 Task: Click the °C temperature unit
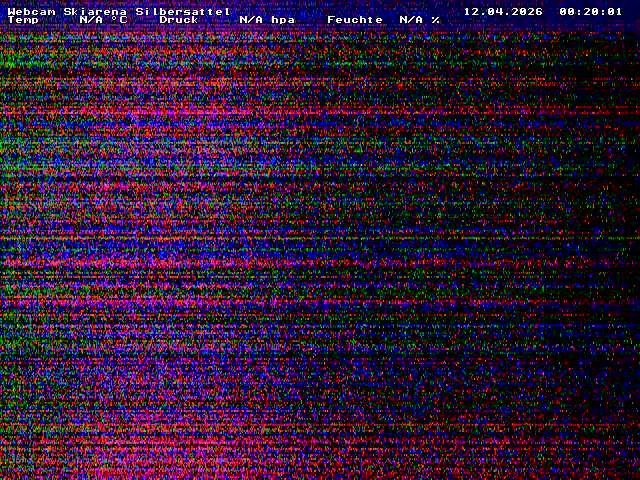119,20
